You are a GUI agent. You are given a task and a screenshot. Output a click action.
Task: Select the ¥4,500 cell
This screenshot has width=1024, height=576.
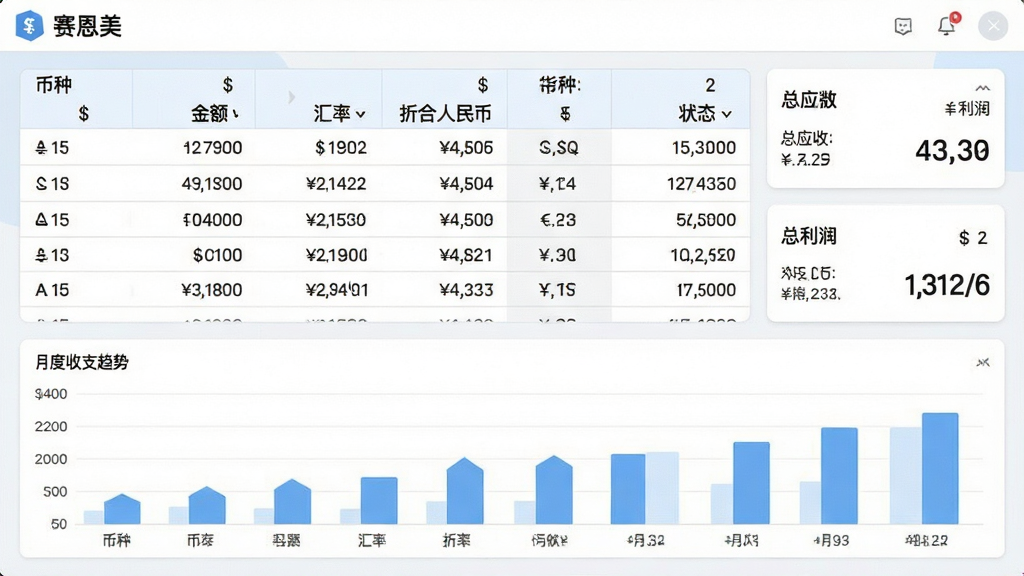(466, 219)
